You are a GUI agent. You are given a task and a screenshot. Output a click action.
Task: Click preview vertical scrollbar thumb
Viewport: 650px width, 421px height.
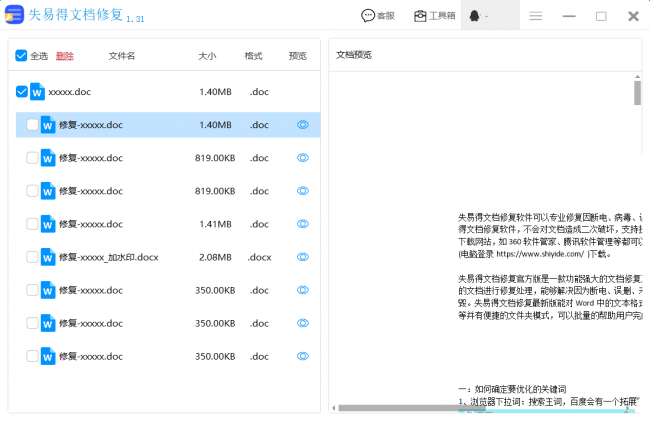[x=637, y=93]
